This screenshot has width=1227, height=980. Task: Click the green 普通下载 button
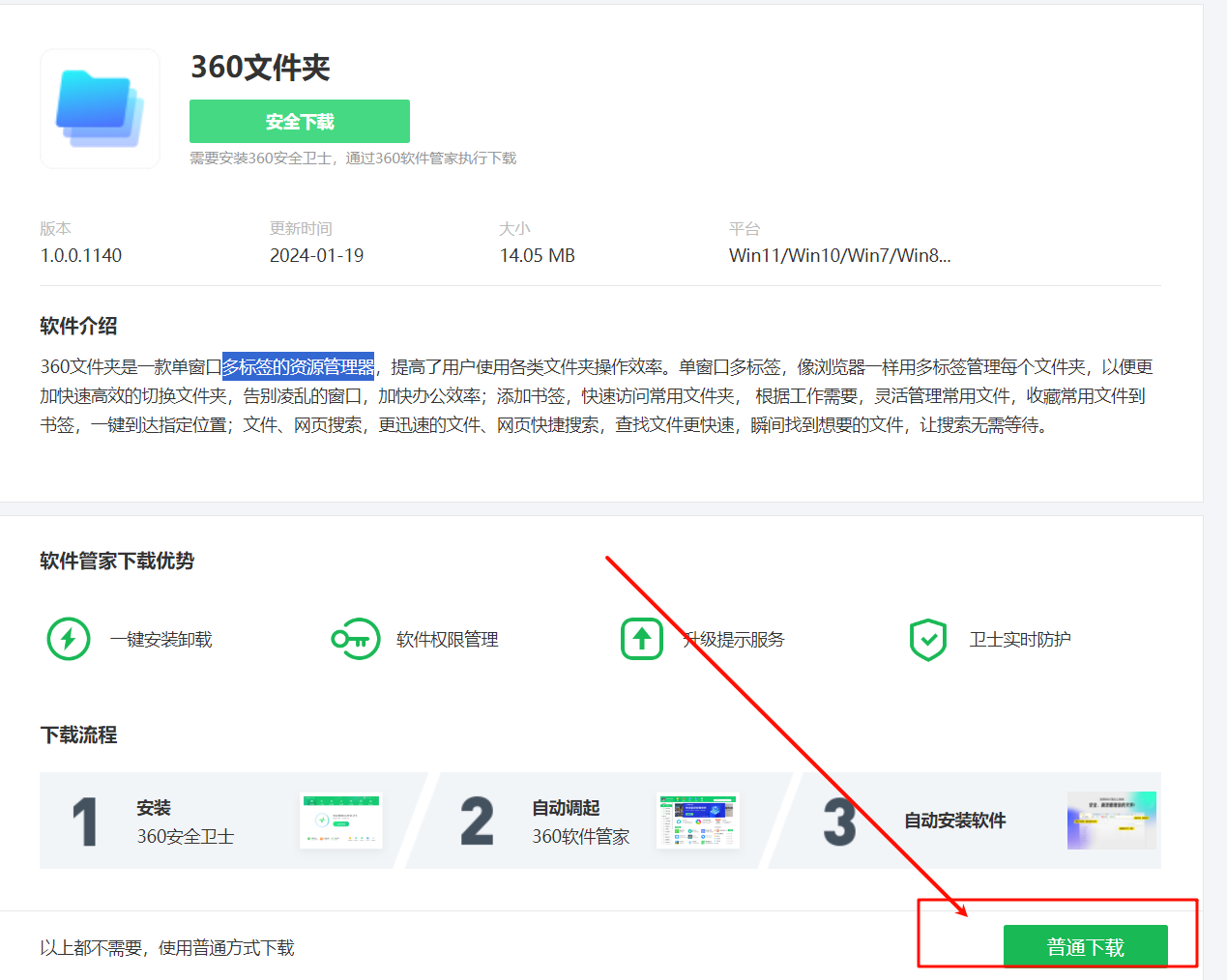1086,946
